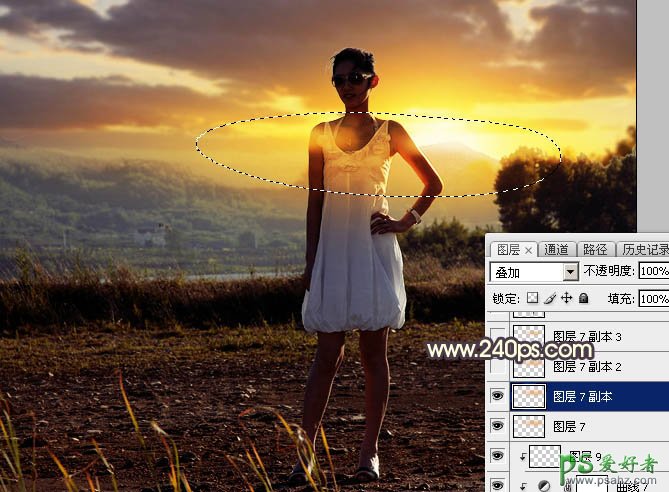Switch to the 通道 tab
669x492 pixels.
556,250
